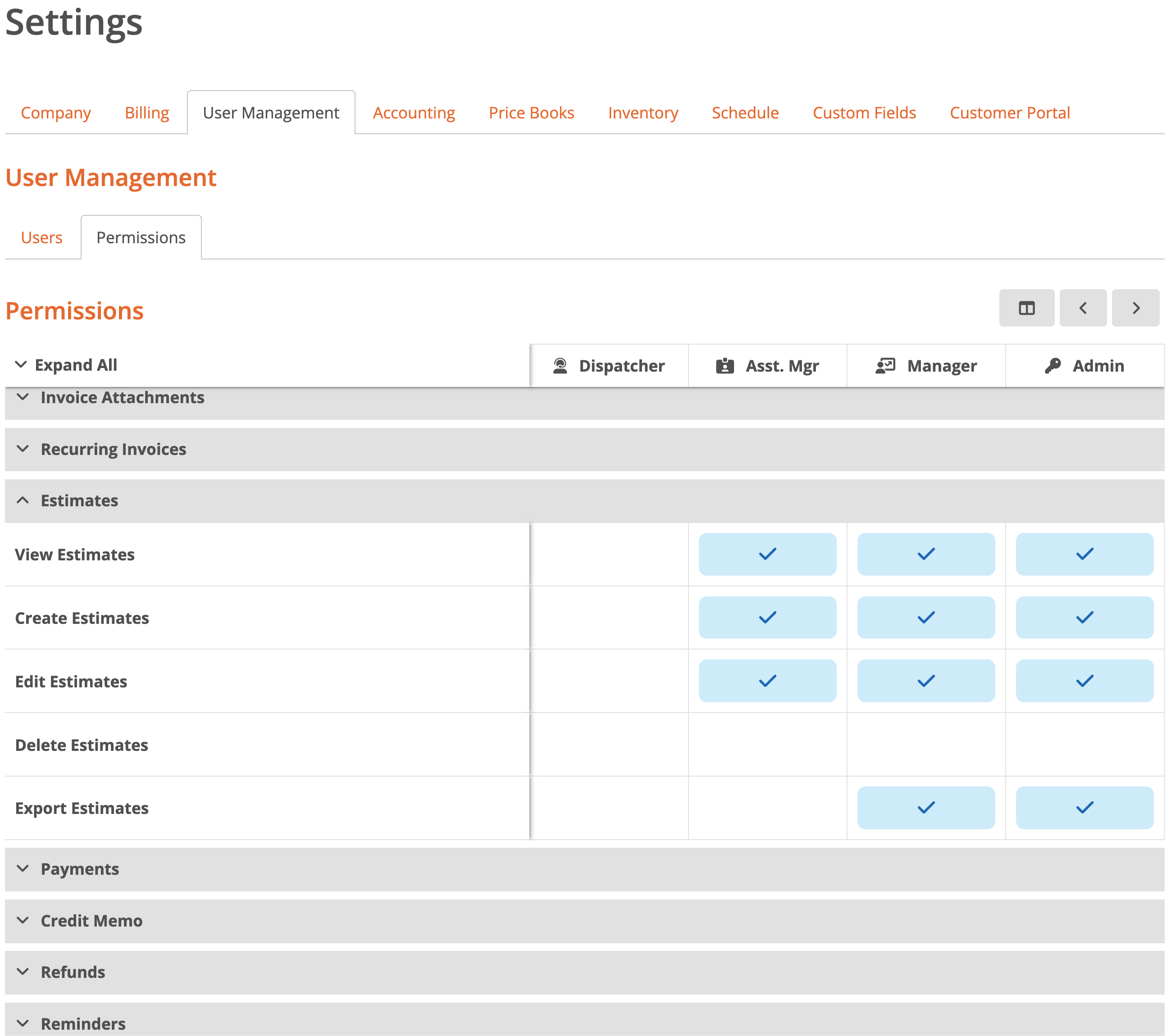This screenshot has width=1176, height=1036.
Task: Click the View Estimates row label
Action: [x=75, y=554]
